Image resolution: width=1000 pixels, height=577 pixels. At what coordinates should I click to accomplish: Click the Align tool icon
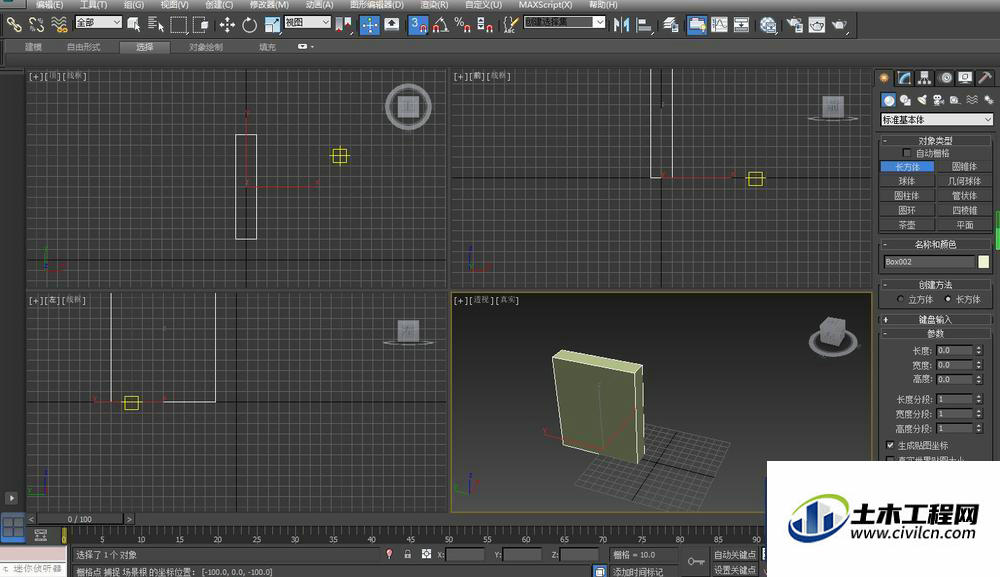(644, 25)
